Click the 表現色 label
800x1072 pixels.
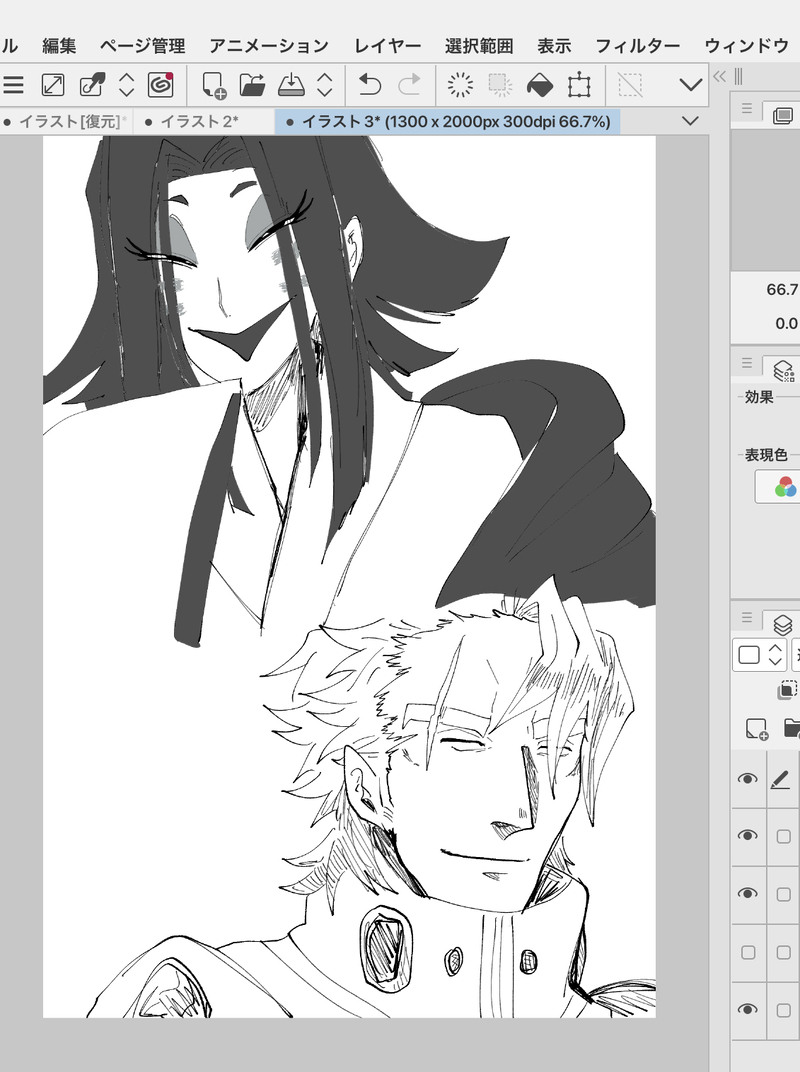[x=766, y=455]
